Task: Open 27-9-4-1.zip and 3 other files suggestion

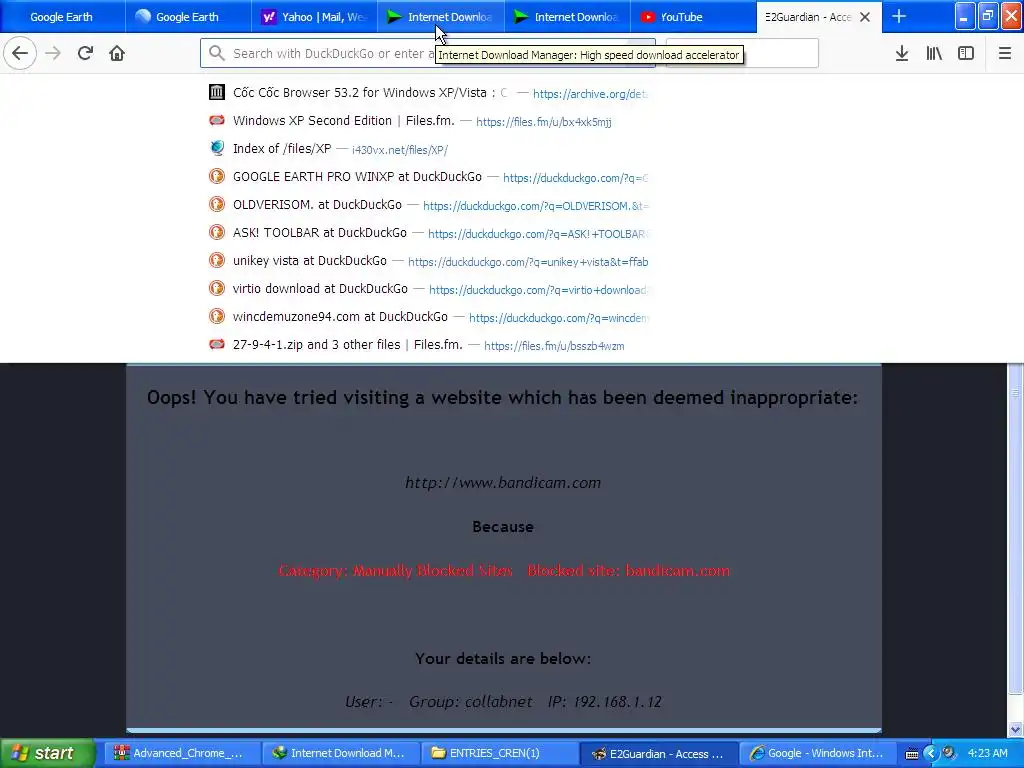Action: pyautogui.click(x=428, y=345)
